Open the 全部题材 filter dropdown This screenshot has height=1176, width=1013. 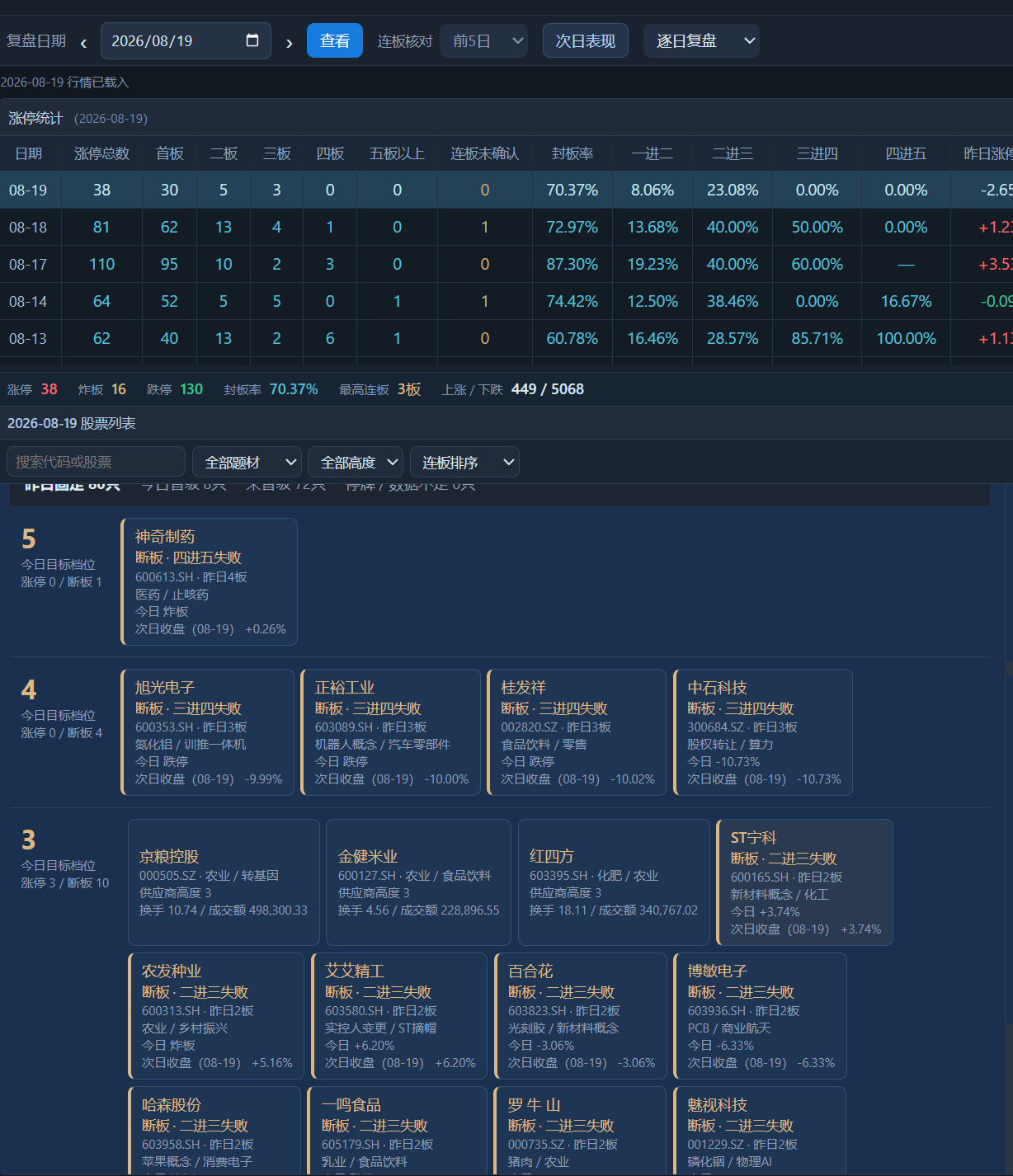(x=247, y=463)
